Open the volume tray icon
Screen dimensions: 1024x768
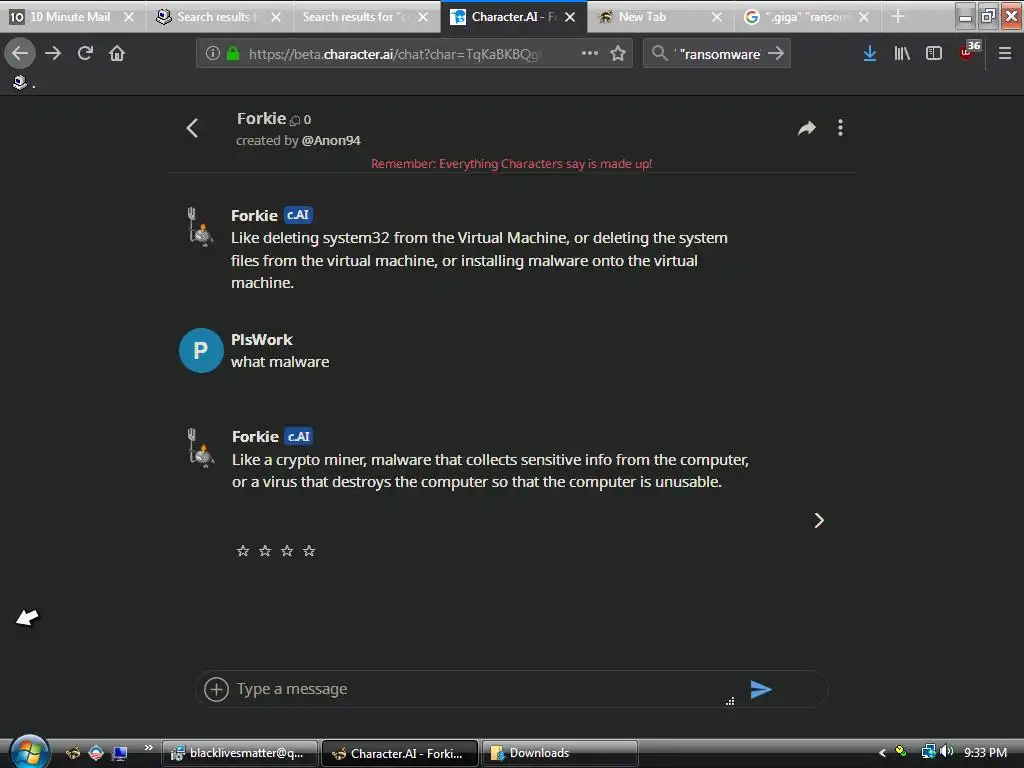[948, 752]
